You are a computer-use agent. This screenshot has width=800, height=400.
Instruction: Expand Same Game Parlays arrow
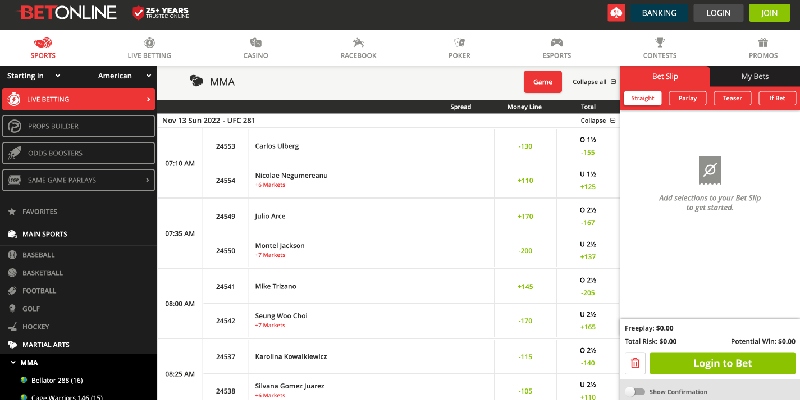point(148,180)
